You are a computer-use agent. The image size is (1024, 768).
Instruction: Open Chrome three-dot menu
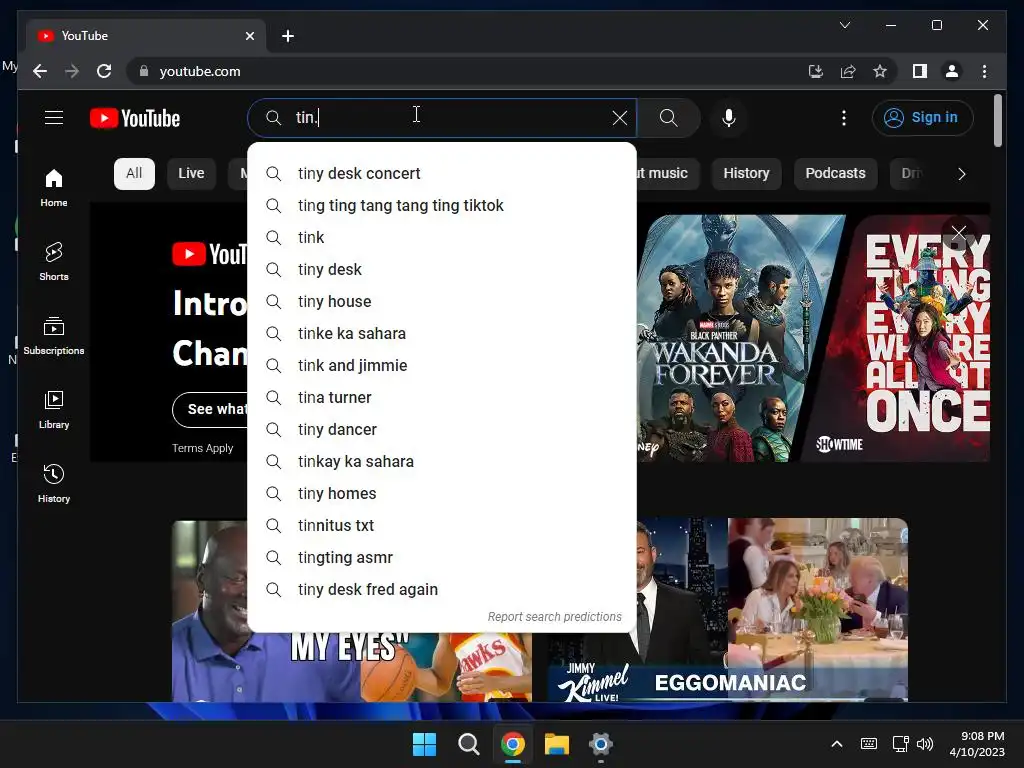coord(984,71)
